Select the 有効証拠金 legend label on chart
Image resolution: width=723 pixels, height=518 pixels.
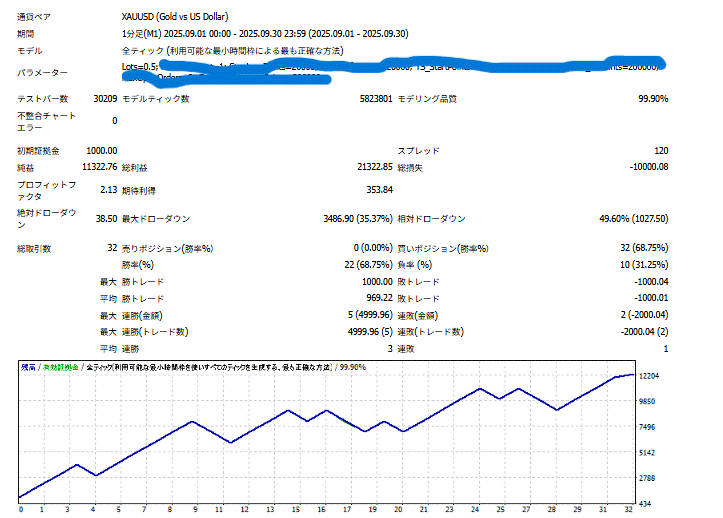[x=60, y=367]
